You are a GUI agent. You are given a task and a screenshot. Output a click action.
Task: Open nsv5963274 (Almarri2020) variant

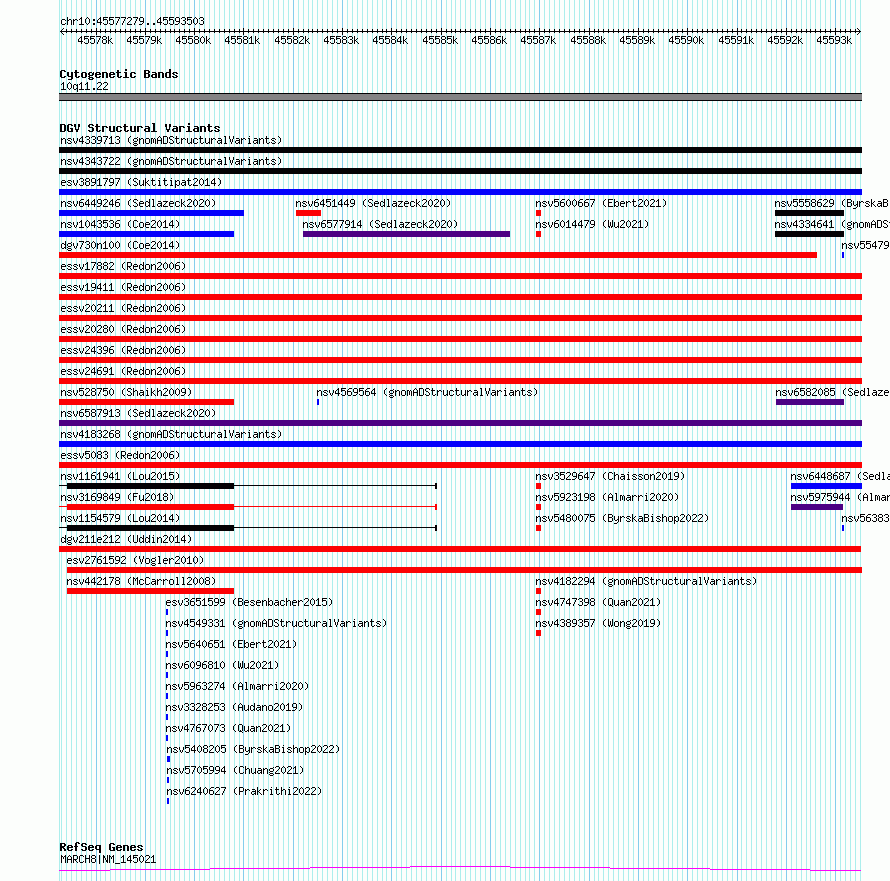237,686
